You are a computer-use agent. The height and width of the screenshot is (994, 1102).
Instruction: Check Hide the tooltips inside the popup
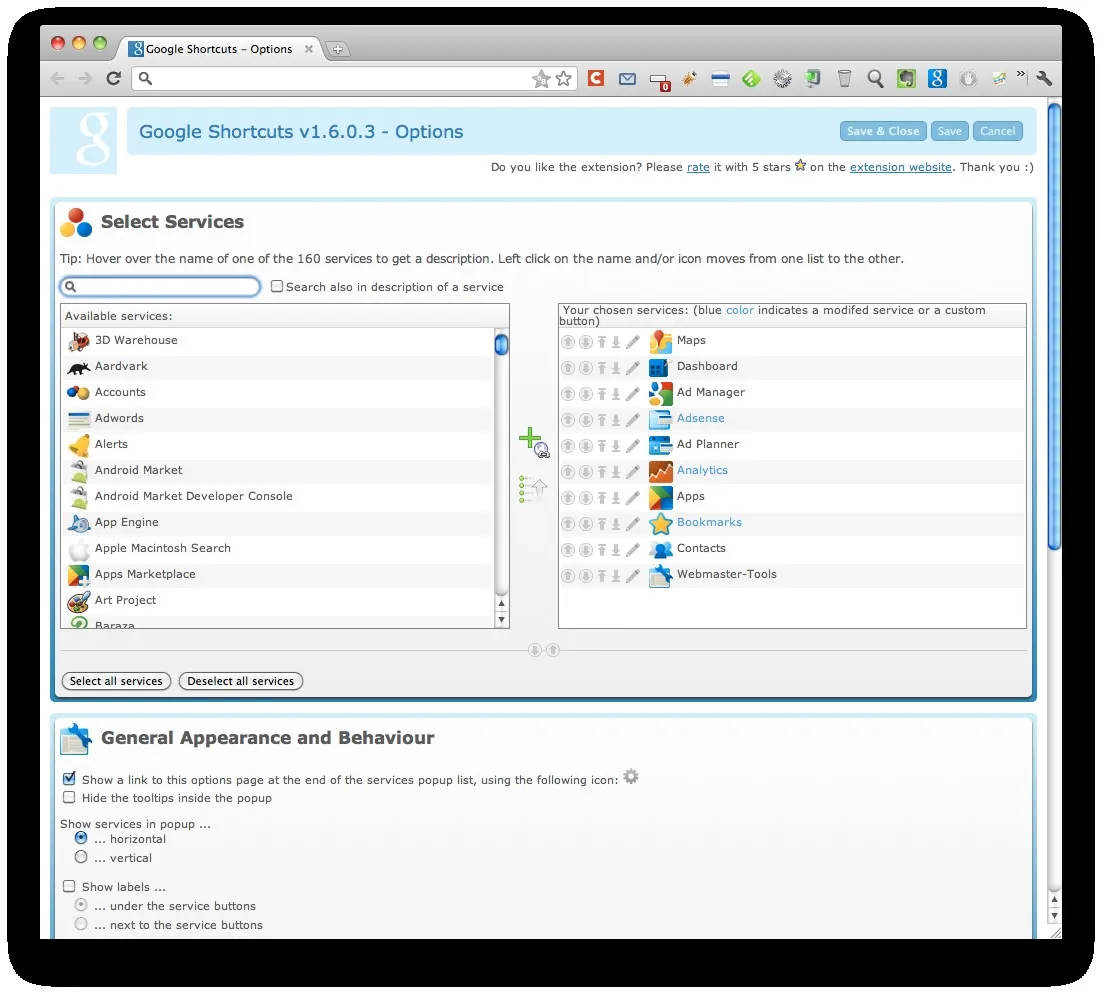[x=69, y=797]
